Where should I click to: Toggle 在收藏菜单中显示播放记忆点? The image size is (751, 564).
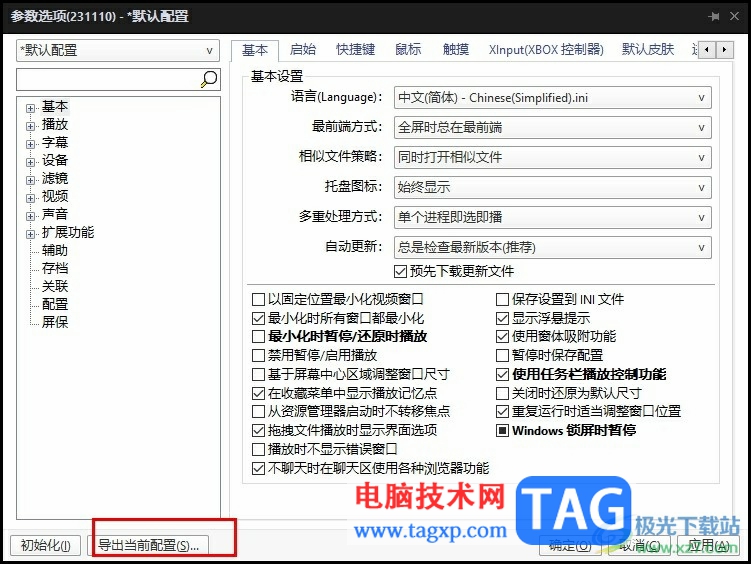pyautogui.click(x=258, y=393)
